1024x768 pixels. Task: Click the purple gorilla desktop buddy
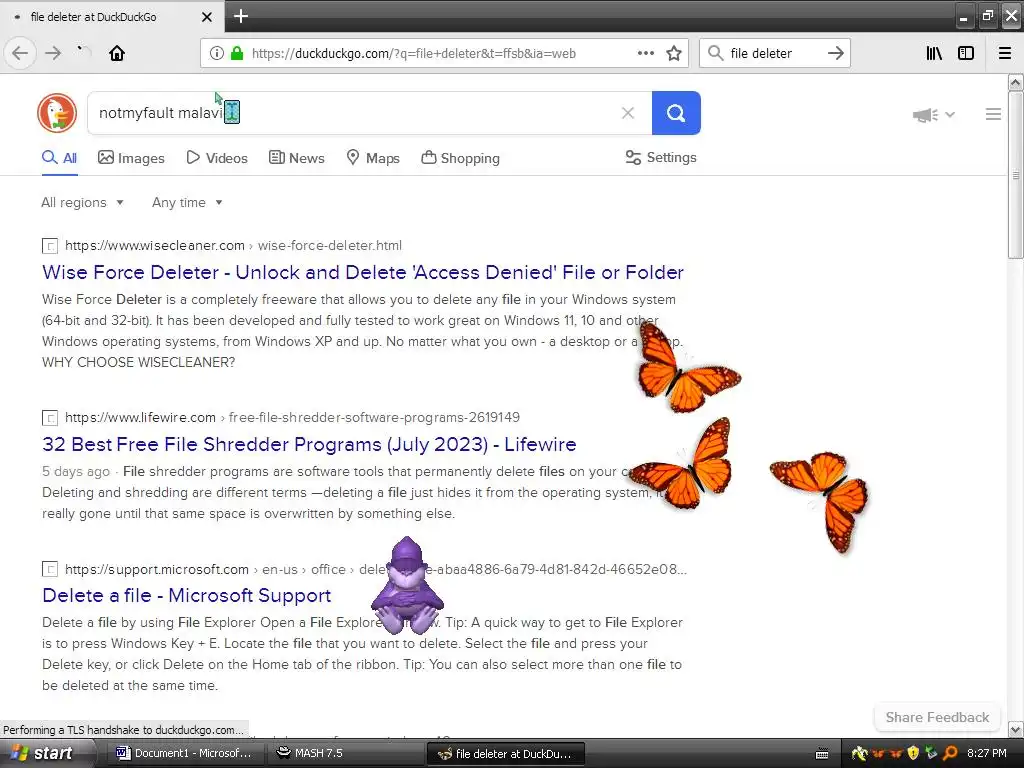[x=408, y=586]
